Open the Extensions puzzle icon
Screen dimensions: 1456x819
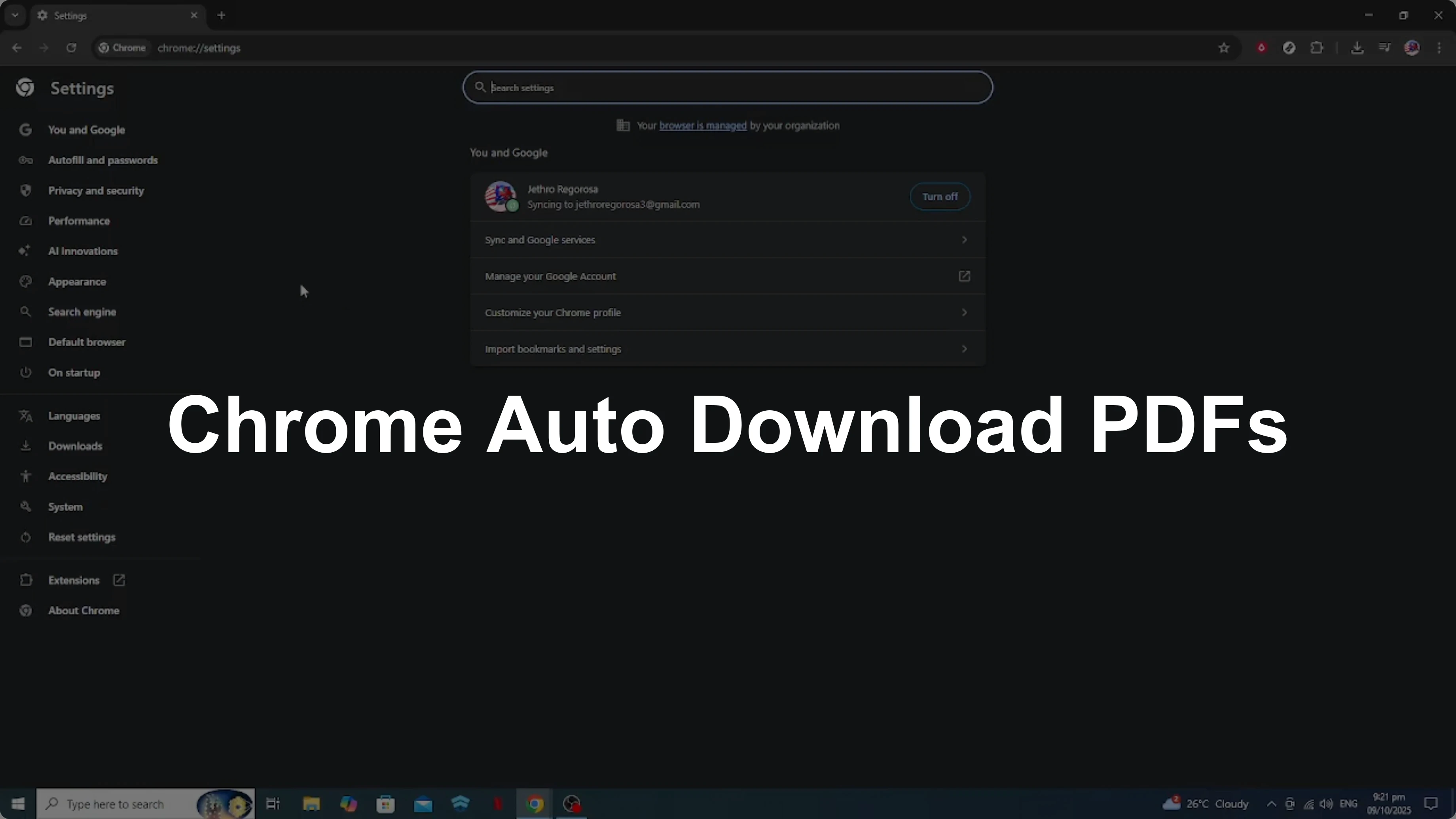tap(1316, 48)
